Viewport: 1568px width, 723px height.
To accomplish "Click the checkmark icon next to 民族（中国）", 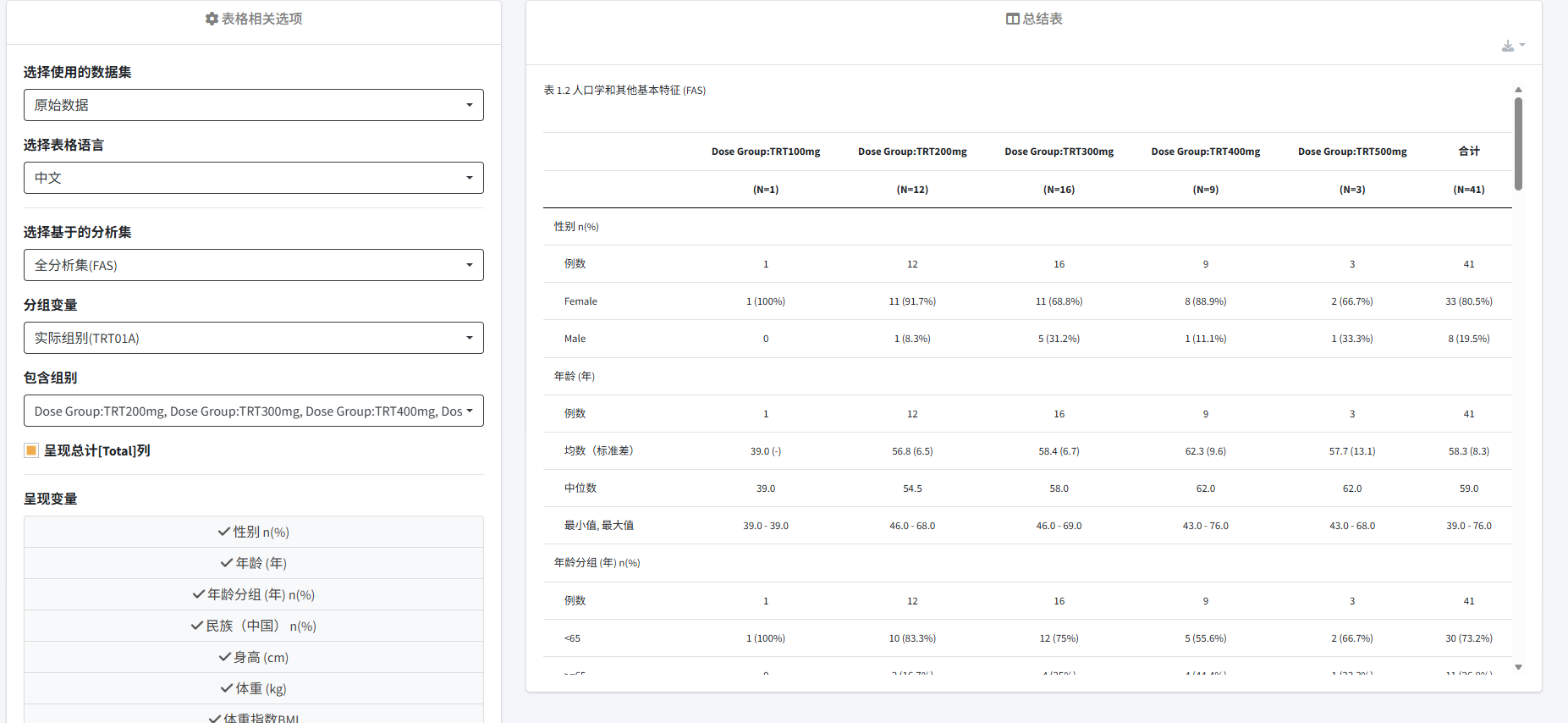I will tap(197, 626).
